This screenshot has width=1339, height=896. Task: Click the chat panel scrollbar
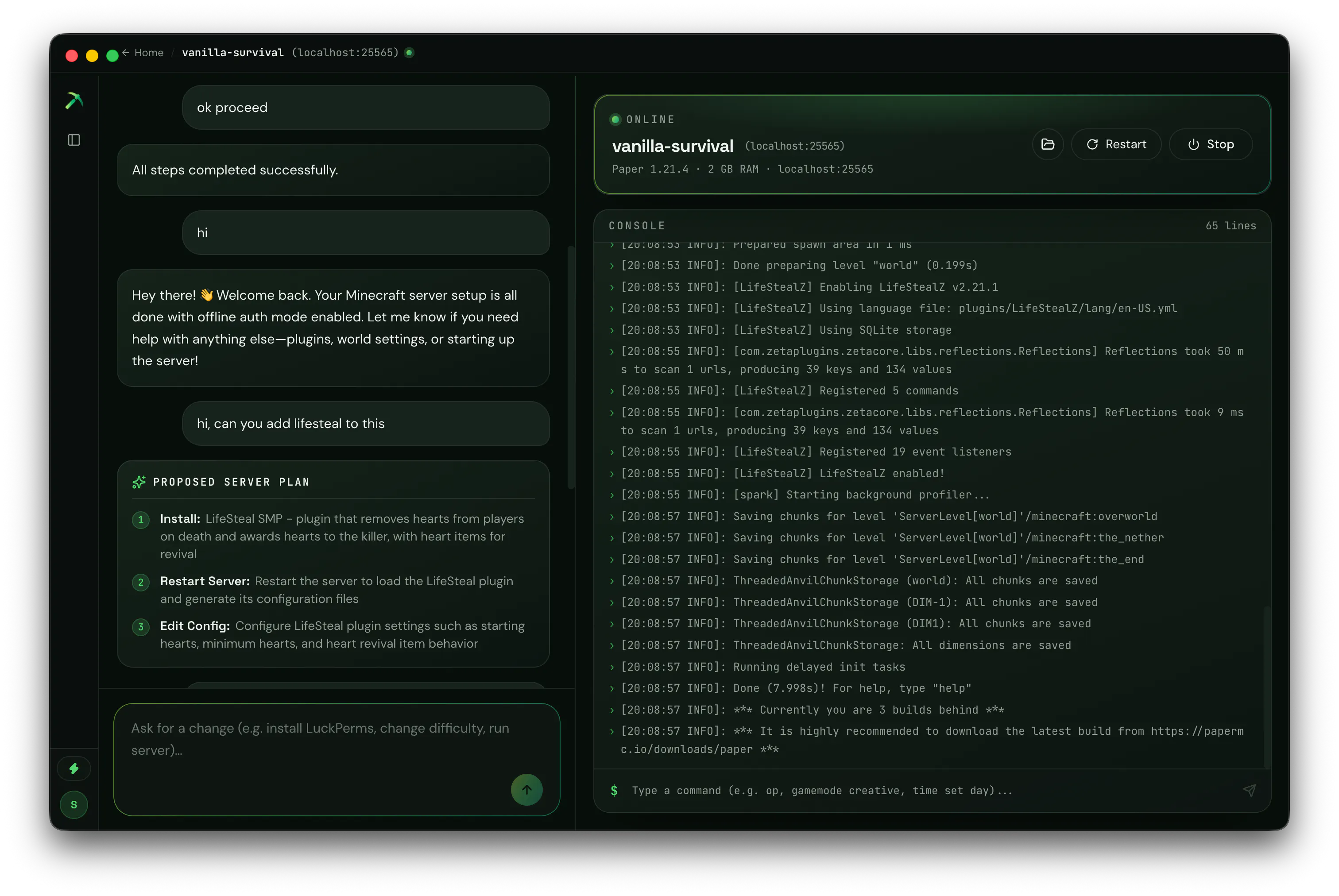click(x=570, y=367)
